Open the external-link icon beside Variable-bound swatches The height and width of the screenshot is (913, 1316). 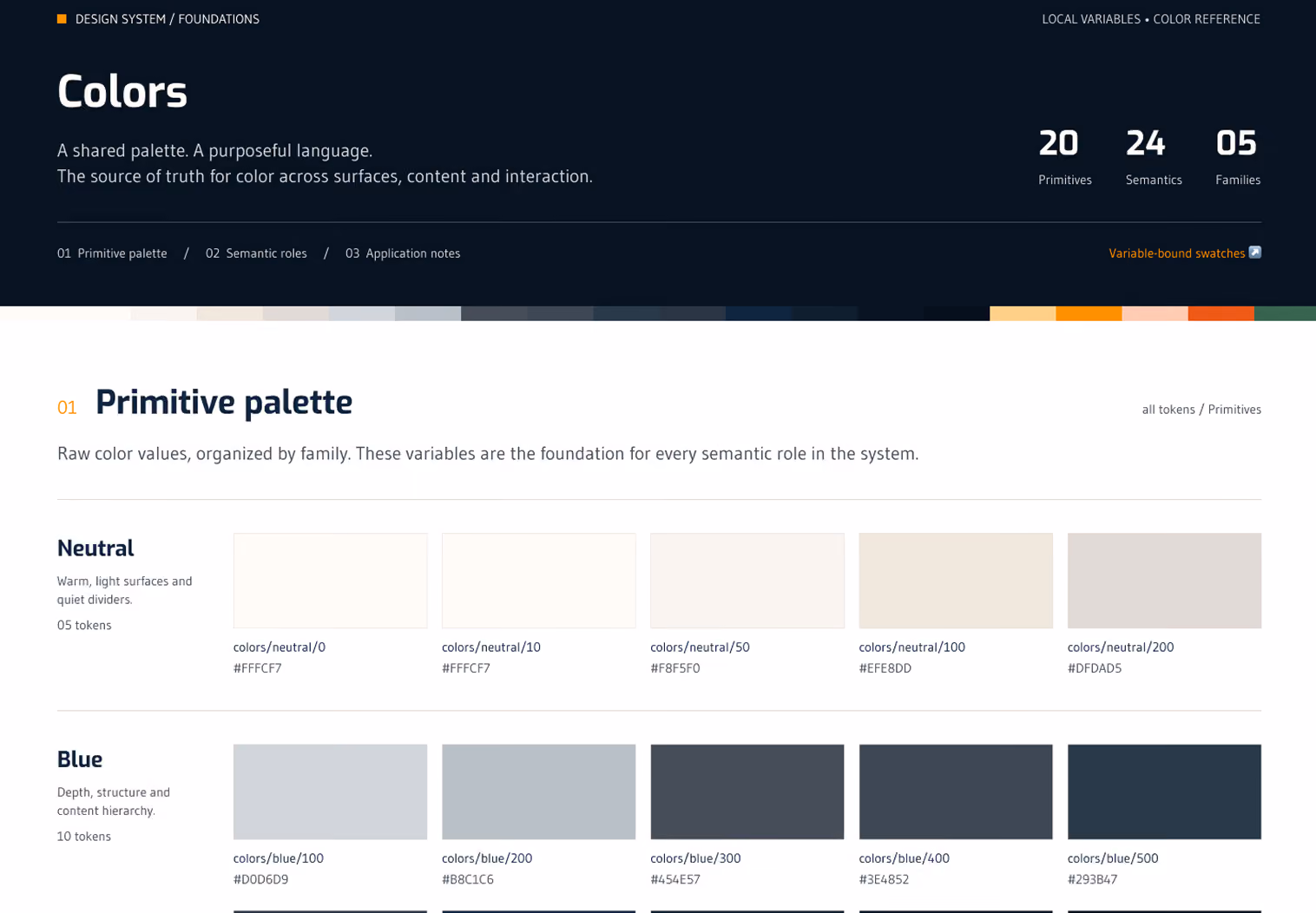pyautogui.click(x=1254, y=253)
